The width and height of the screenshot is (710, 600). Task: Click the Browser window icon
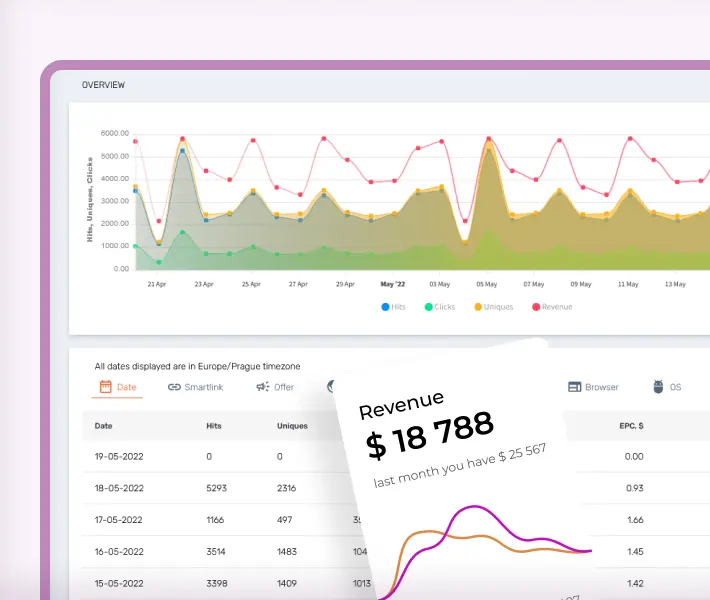point(575,387)
